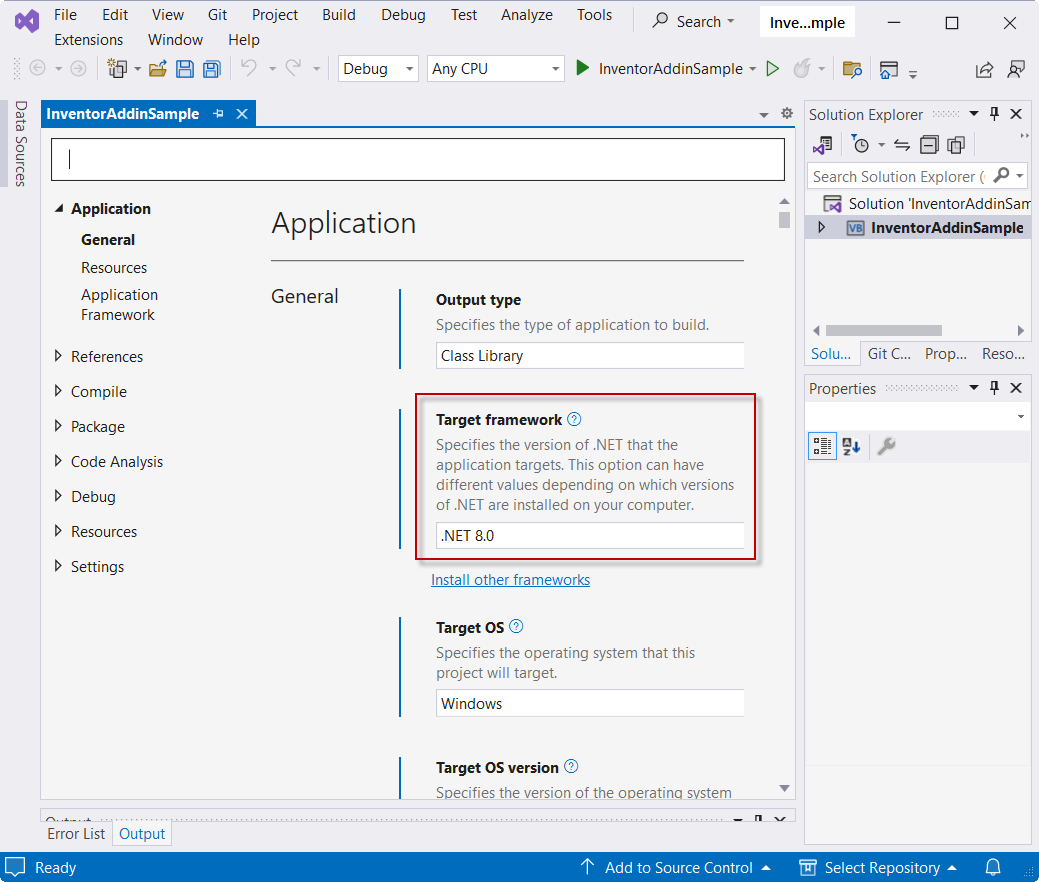Expand the InventorAddinSample project node
This screenshot has width=1039, height=882.
click(x=822, y=227)
